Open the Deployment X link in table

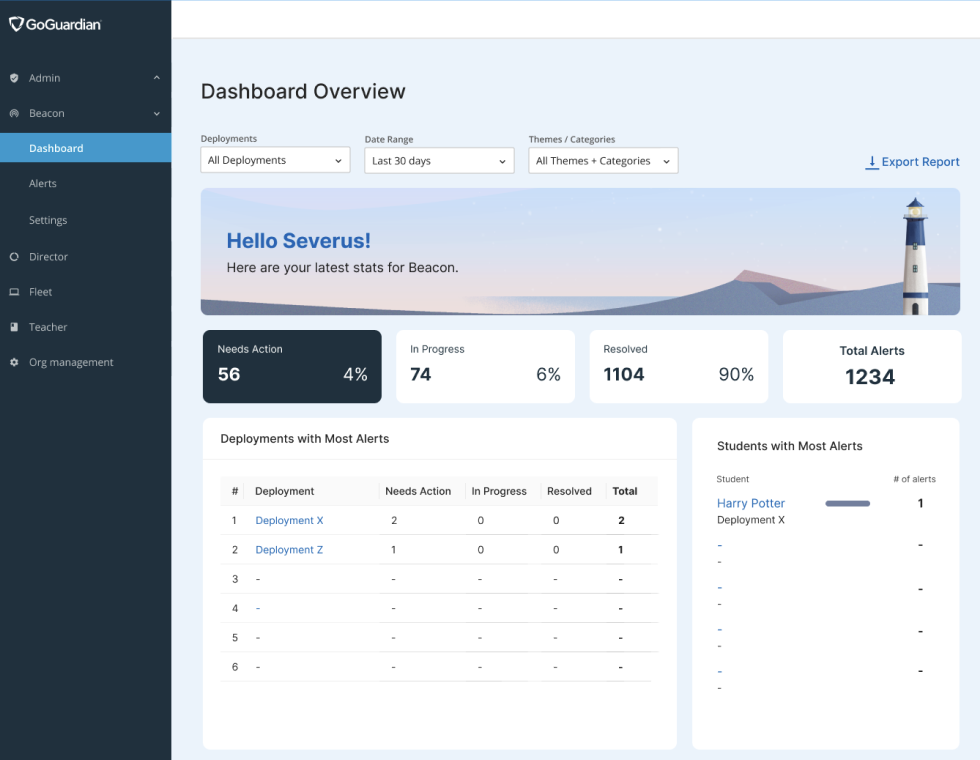289,520
